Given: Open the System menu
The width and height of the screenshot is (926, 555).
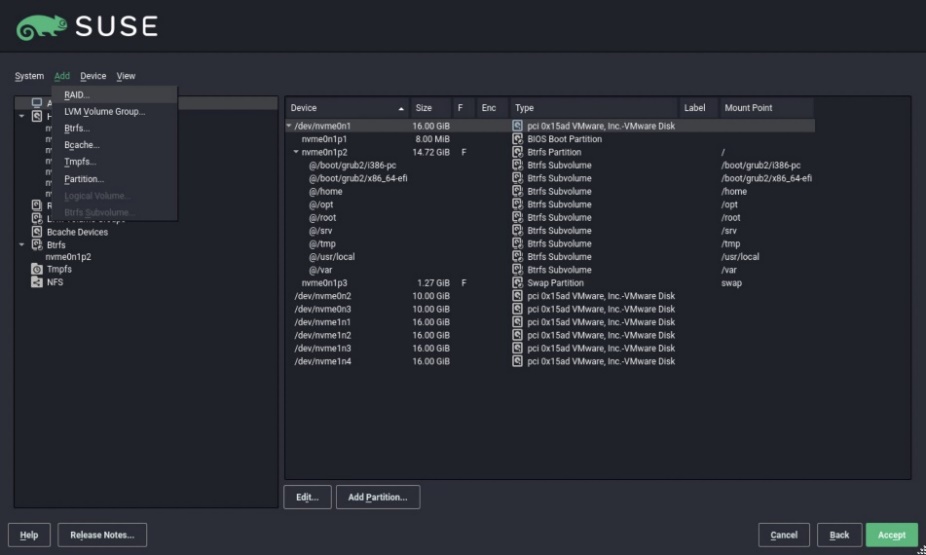Looking at the screenshot, I should tap(29, 76).
